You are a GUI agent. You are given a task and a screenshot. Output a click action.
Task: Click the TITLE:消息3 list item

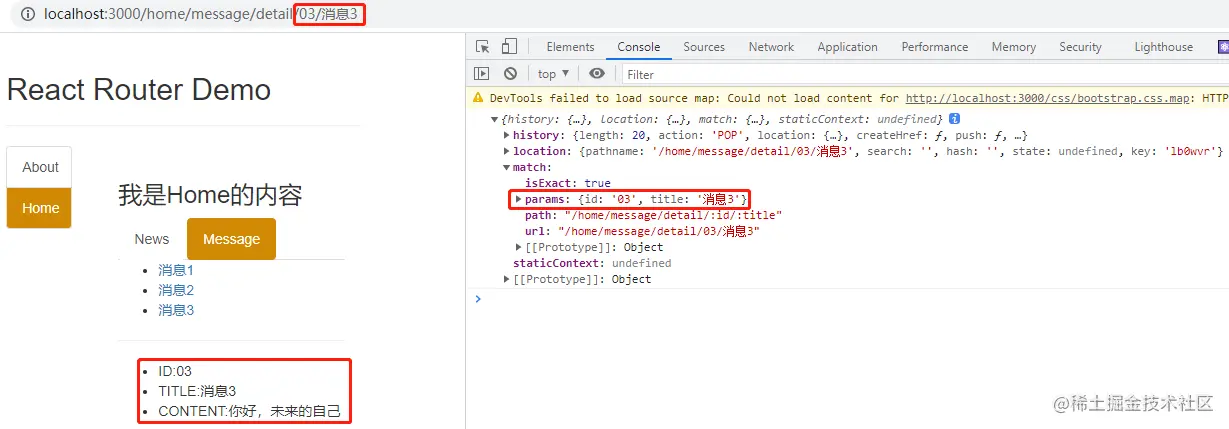pos(197,391)
